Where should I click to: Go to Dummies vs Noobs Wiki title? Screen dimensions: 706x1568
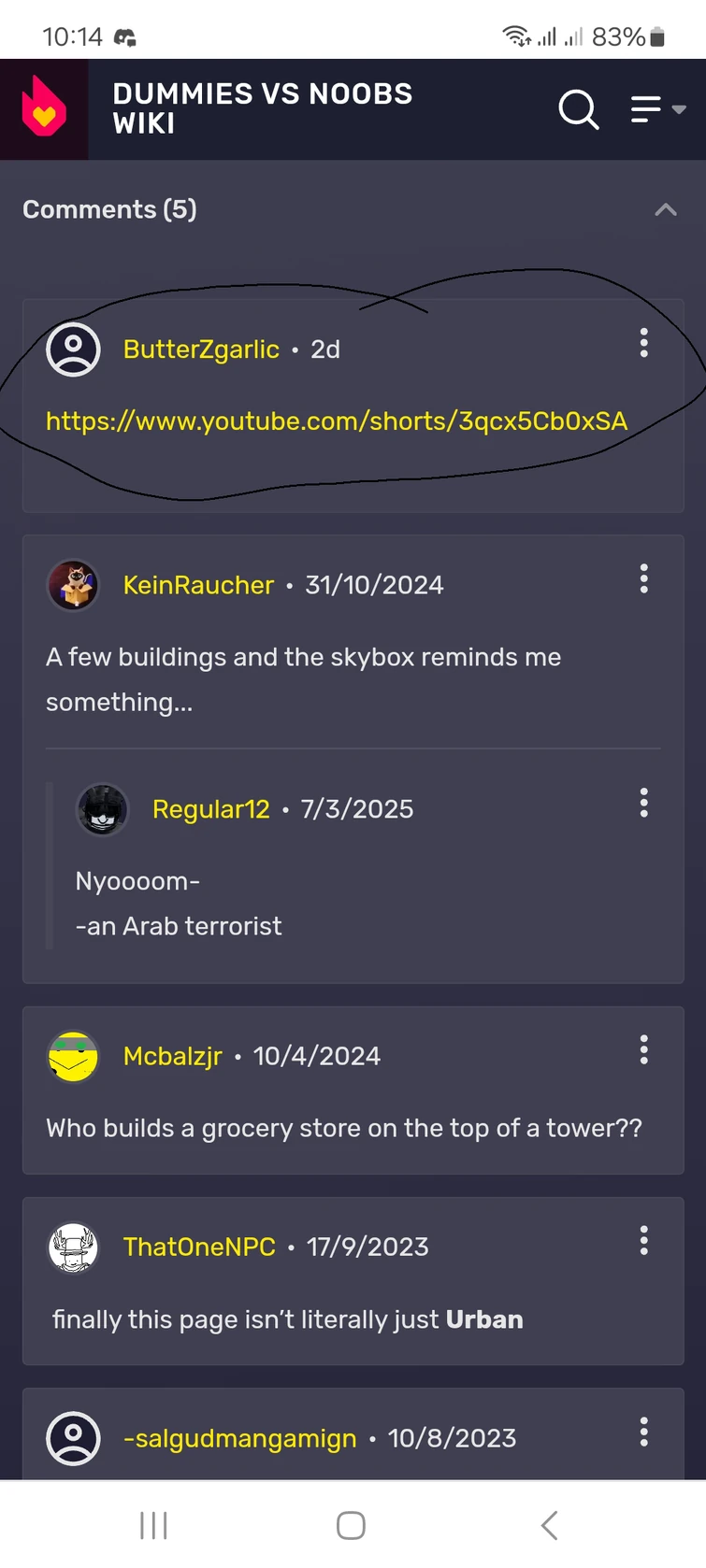(262, 108)
